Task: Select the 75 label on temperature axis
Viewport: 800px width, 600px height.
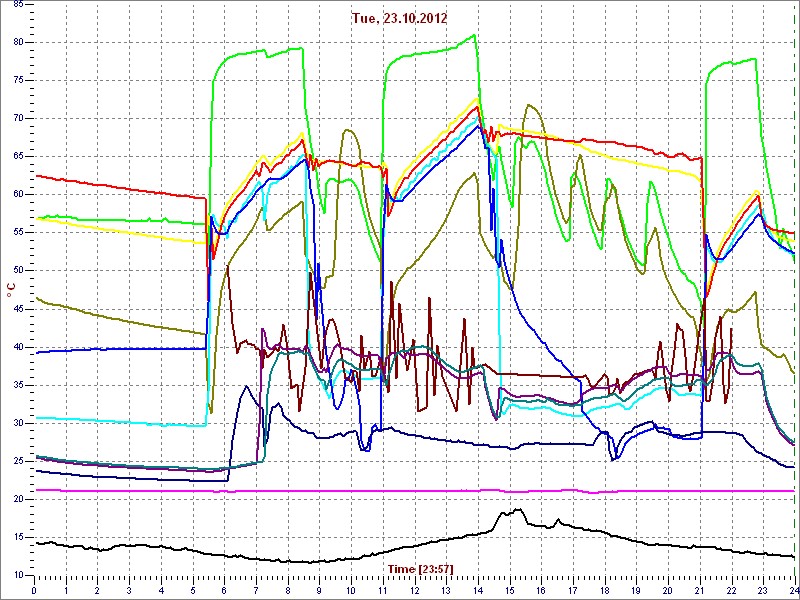Action: point(18,81)
